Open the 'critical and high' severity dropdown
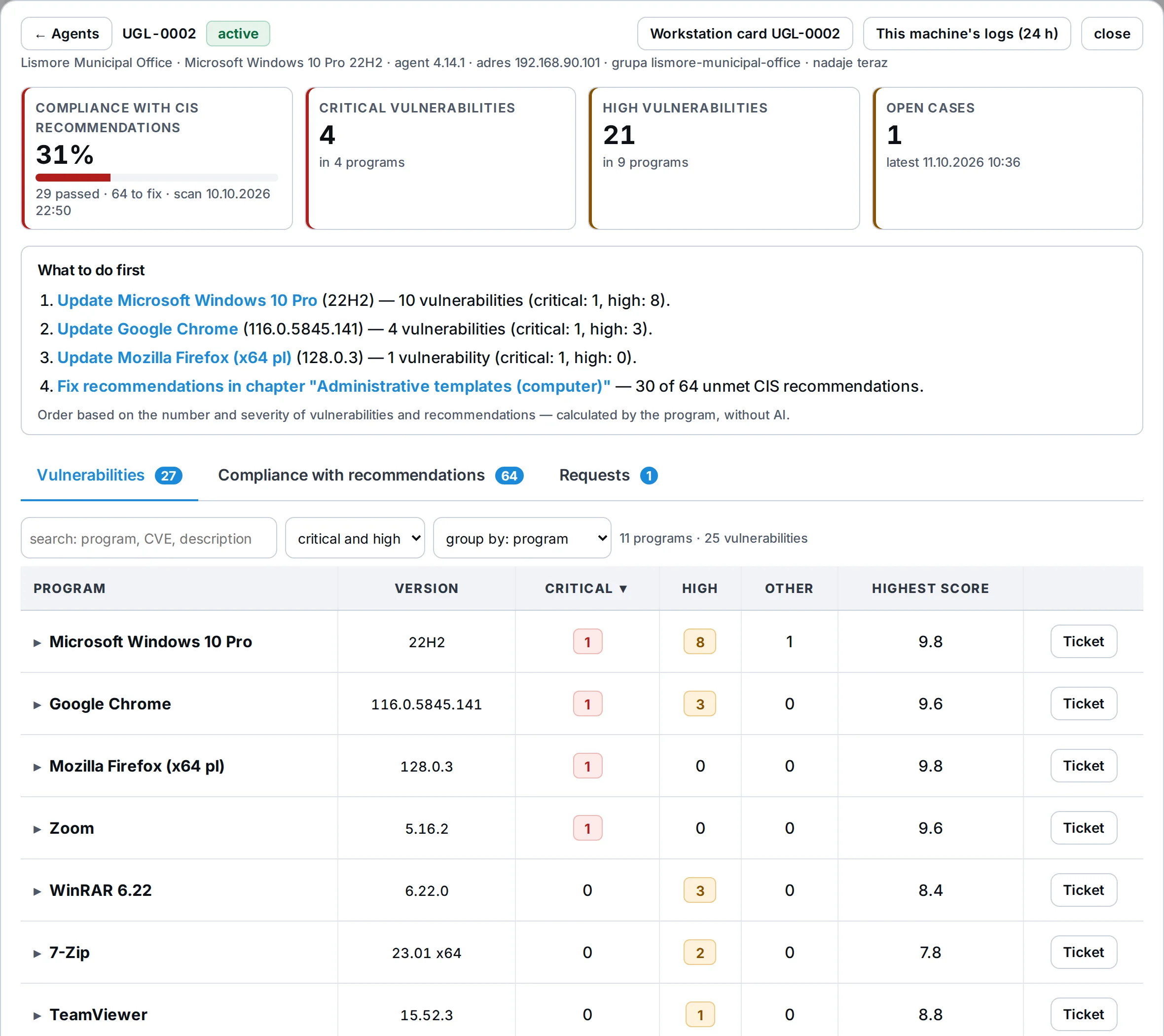1164x1036 pixels. pos(355,538)
